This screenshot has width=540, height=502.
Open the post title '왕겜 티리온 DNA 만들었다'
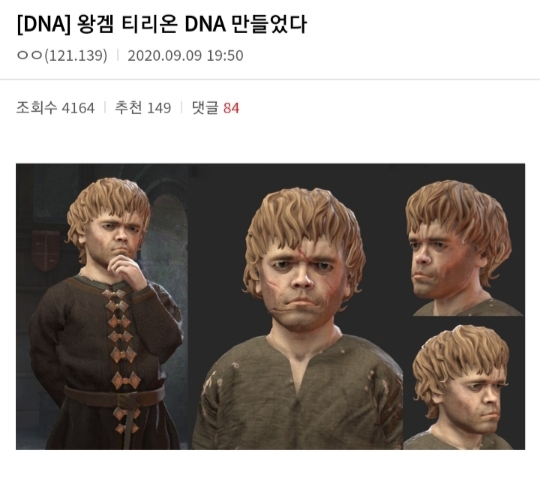[192, 24]
